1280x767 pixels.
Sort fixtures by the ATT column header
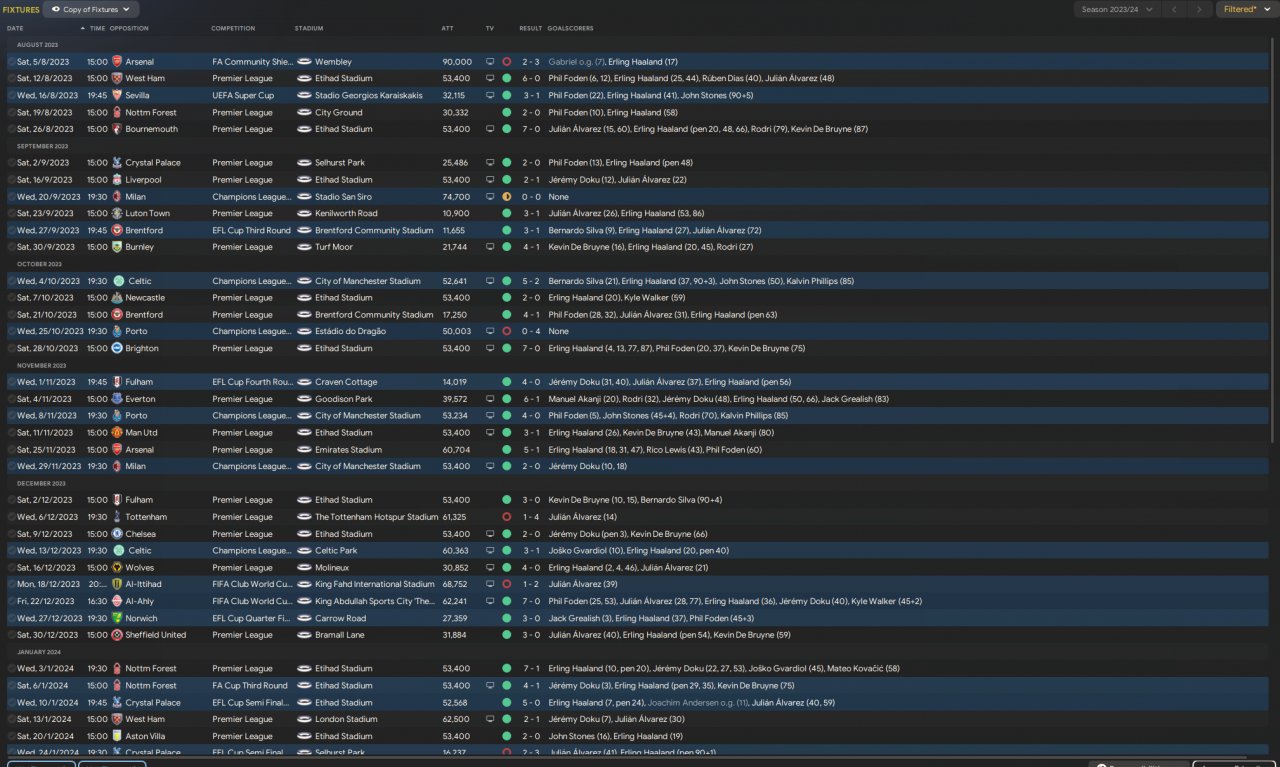[x=448, y=29]
